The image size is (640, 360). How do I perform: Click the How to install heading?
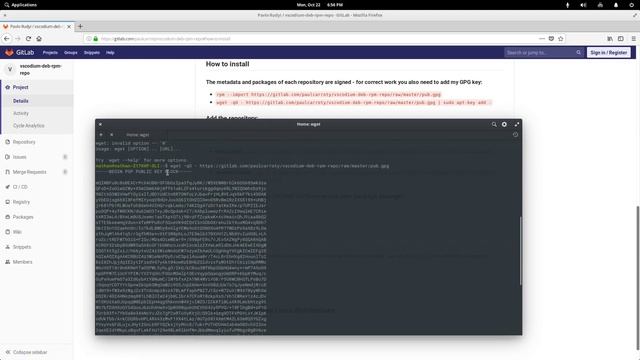227,64
